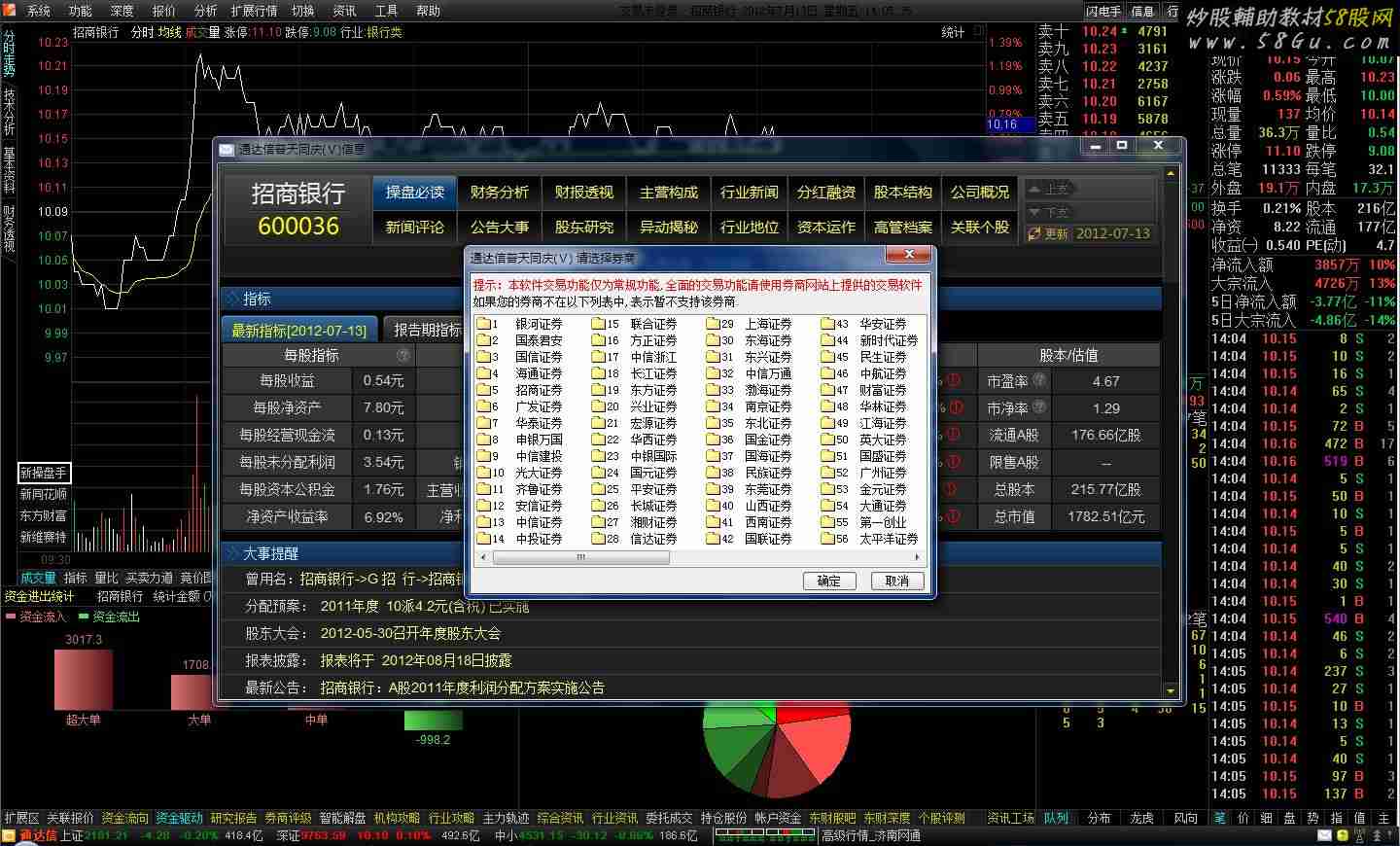Click 报表披露 2012年08月18日 row
Image resolution: width=1400 pixels, height=846 pixels.
click(691, 660)
